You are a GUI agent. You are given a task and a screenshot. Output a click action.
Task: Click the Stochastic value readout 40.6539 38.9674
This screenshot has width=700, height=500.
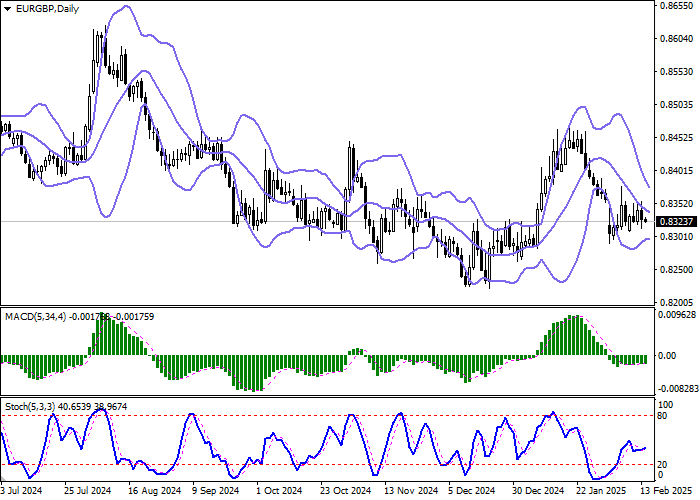coord(92,407)
